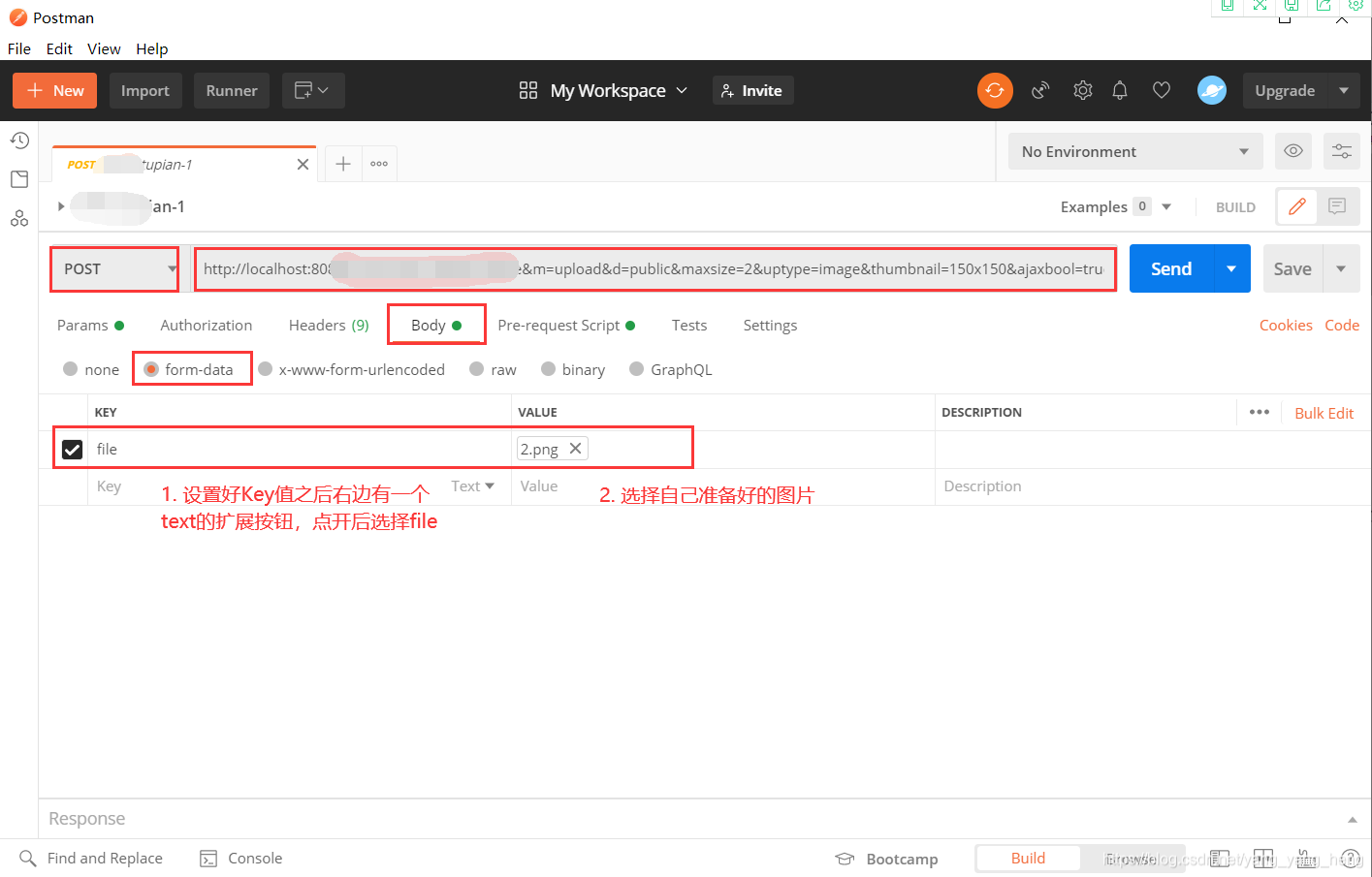Click the help question mark icon
1372x877 pixels.
[1350, 859]
